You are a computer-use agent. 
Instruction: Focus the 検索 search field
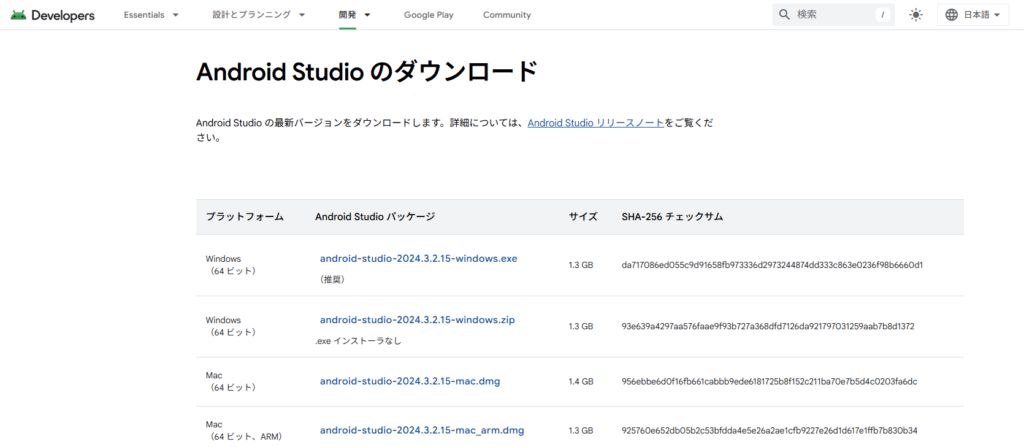833,14
